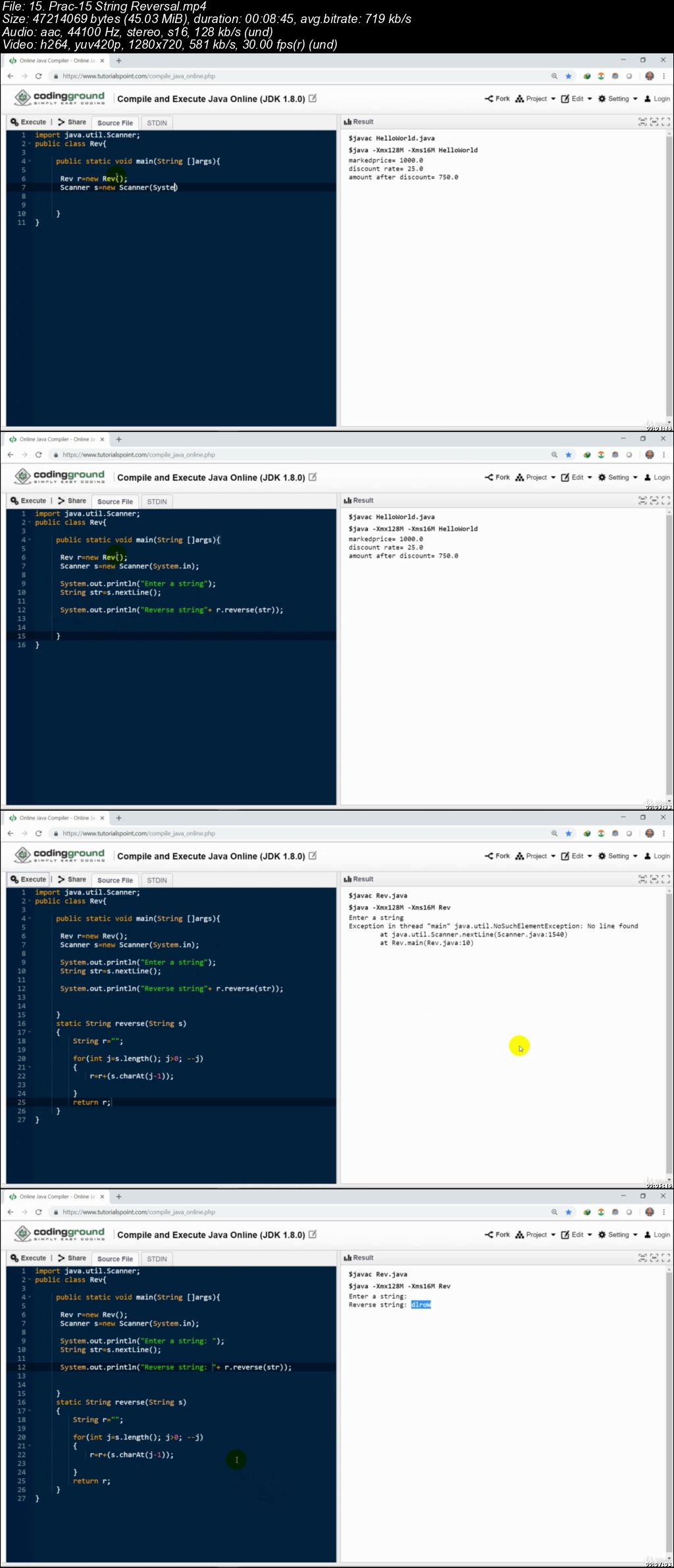Click "amount after discount= 750.0" in the first frame
674x1568 pixels.
(x=403, y=177)
